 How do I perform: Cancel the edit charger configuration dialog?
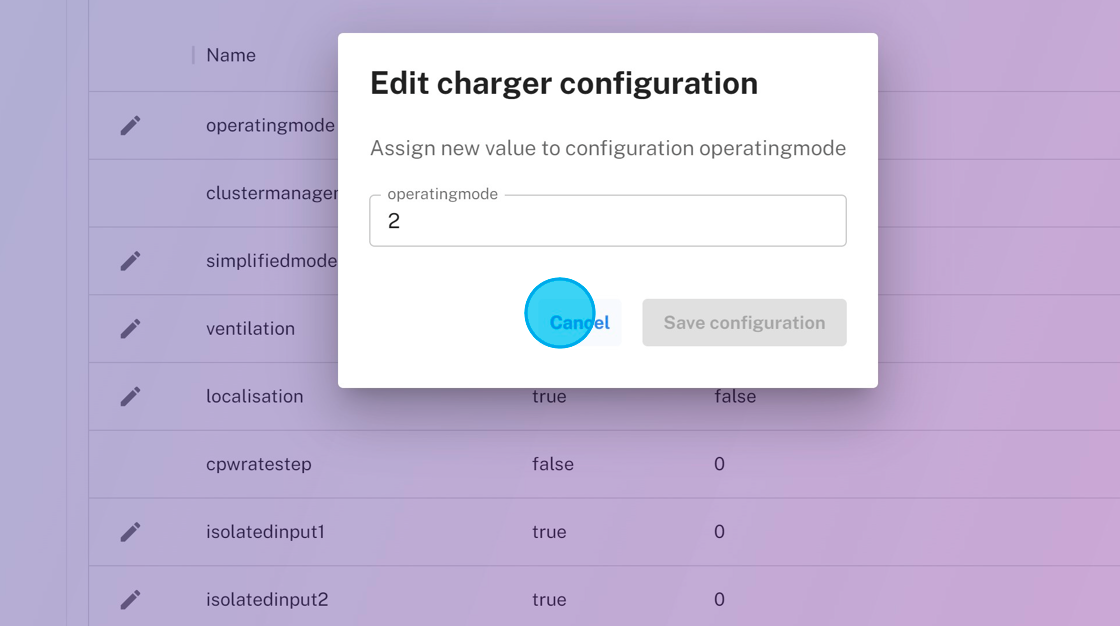click(580, 323)
